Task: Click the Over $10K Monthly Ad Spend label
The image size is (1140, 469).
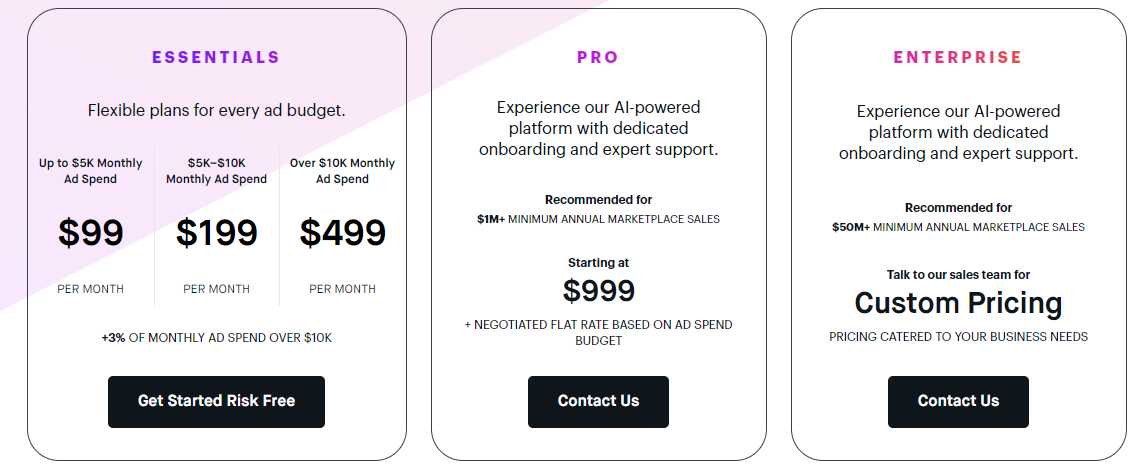Action: coord(342,171)
